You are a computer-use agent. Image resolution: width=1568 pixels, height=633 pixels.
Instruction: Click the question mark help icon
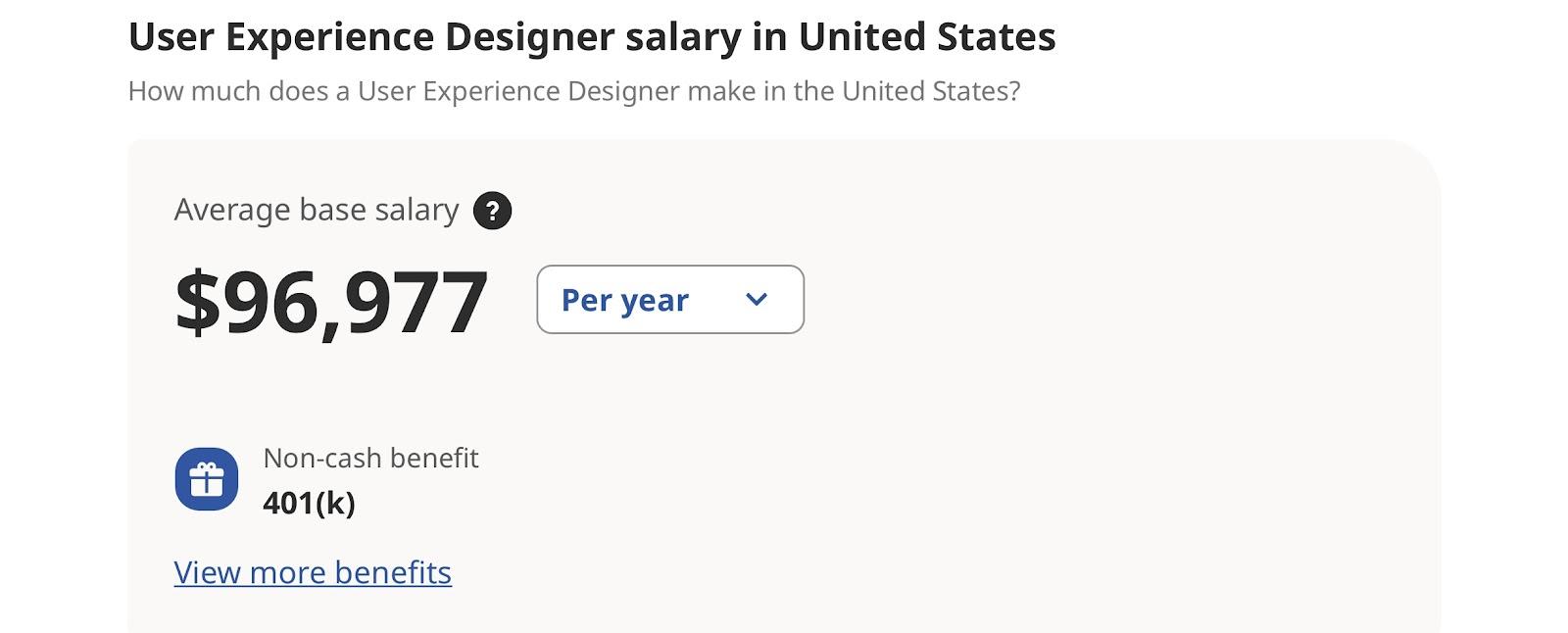click(x=492, y=211)
